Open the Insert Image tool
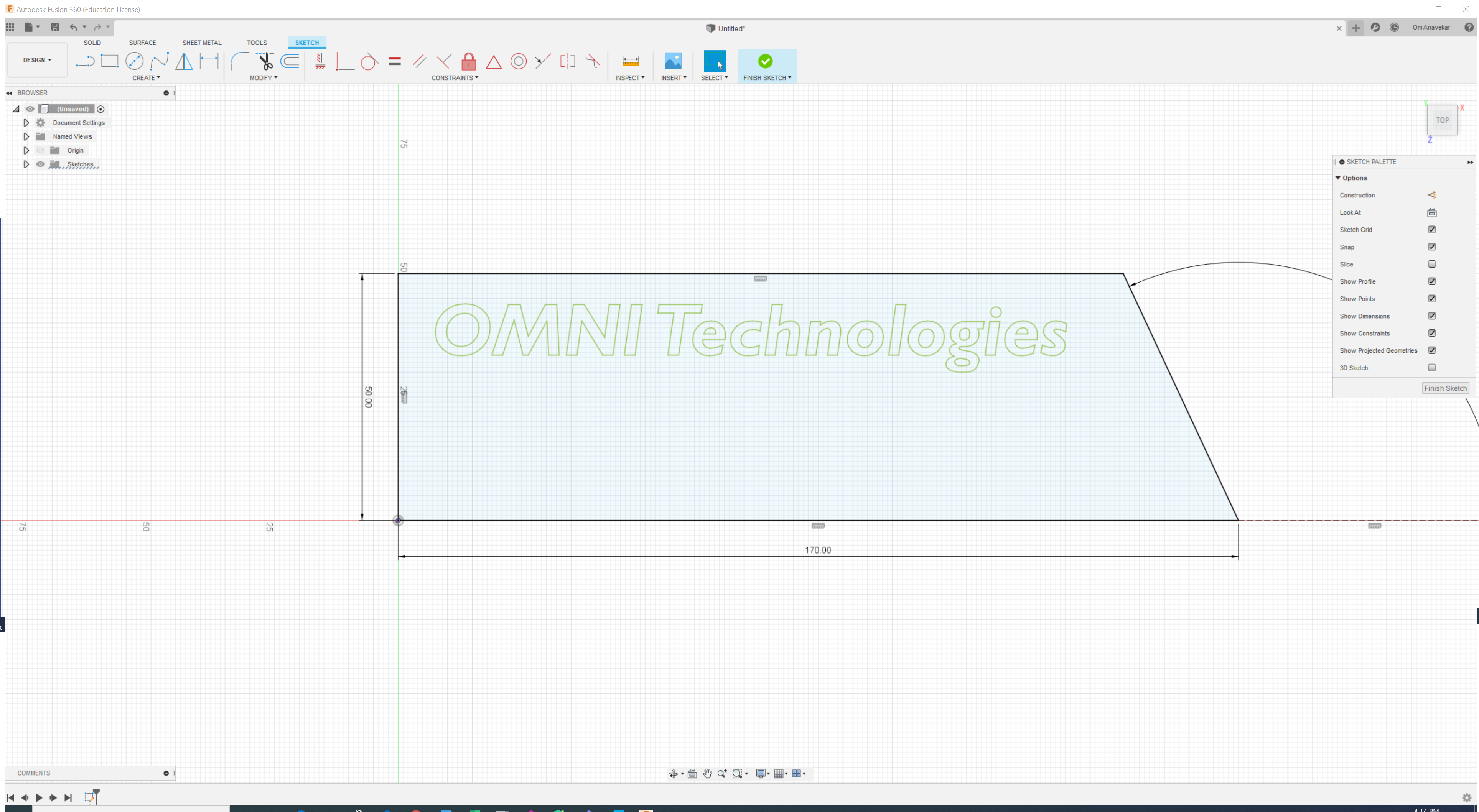This screenshot has width=1479, height=812. (672, 61)
